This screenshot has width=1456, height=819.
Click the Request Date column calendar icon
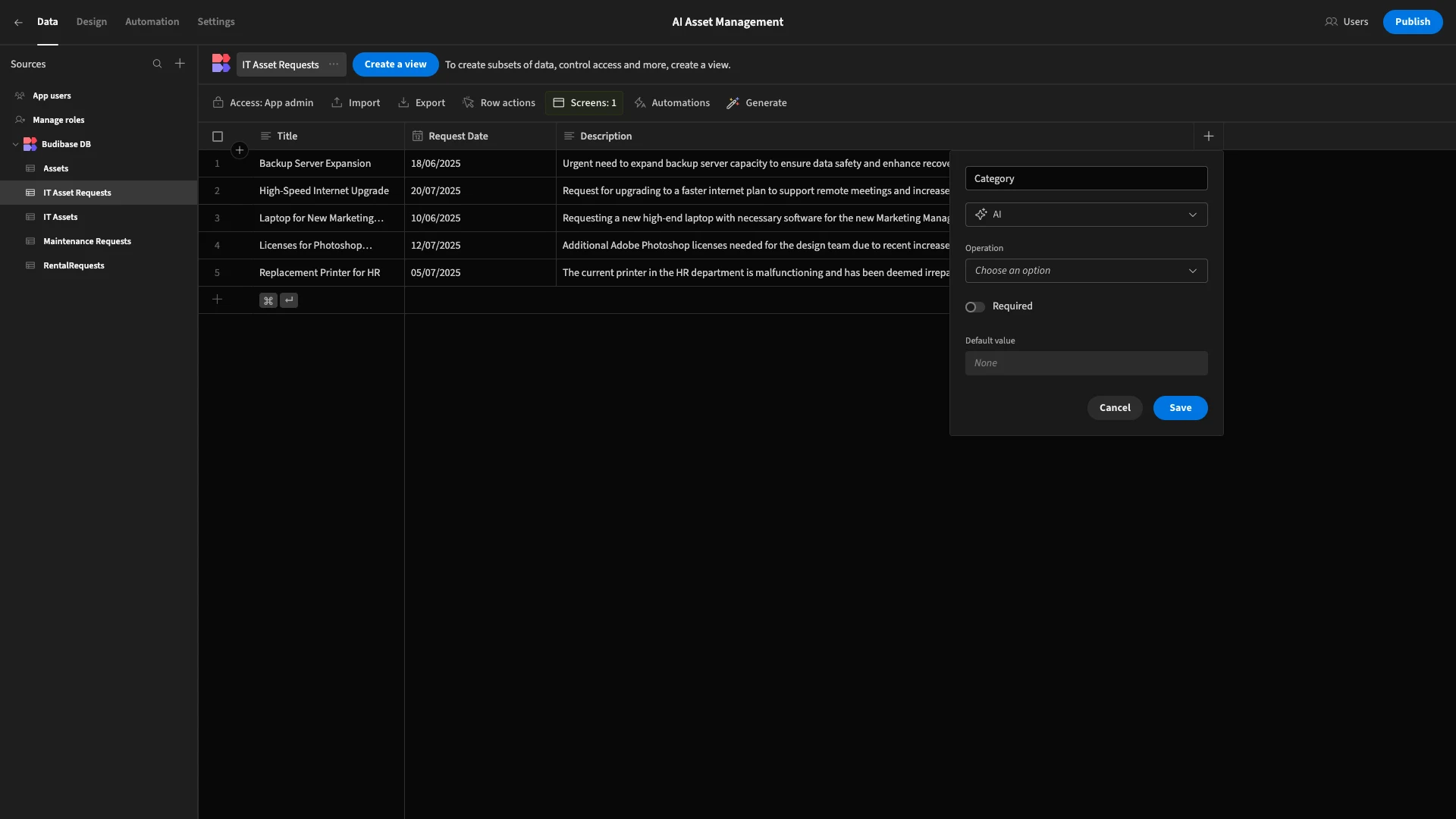click(x=417, y=136)
